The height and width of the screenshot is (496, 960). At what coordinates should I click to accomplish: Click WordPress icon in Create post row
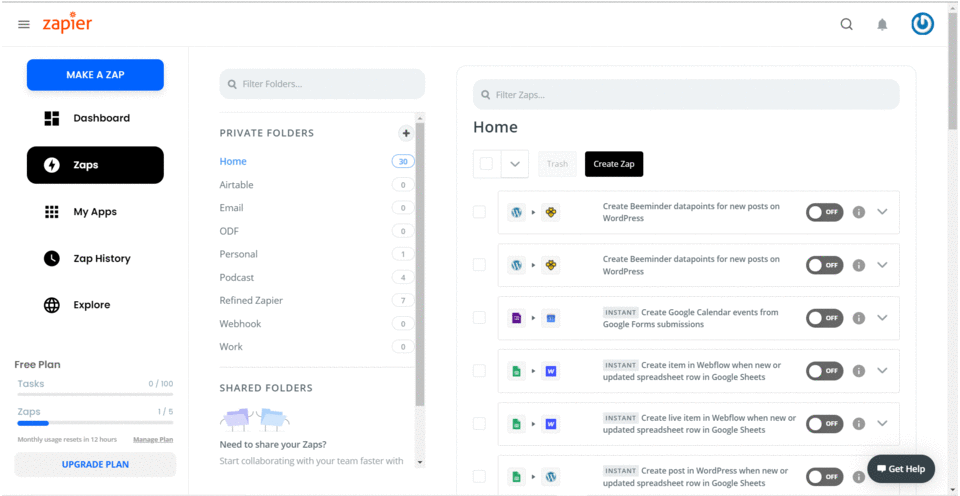(x=550, y=476)
